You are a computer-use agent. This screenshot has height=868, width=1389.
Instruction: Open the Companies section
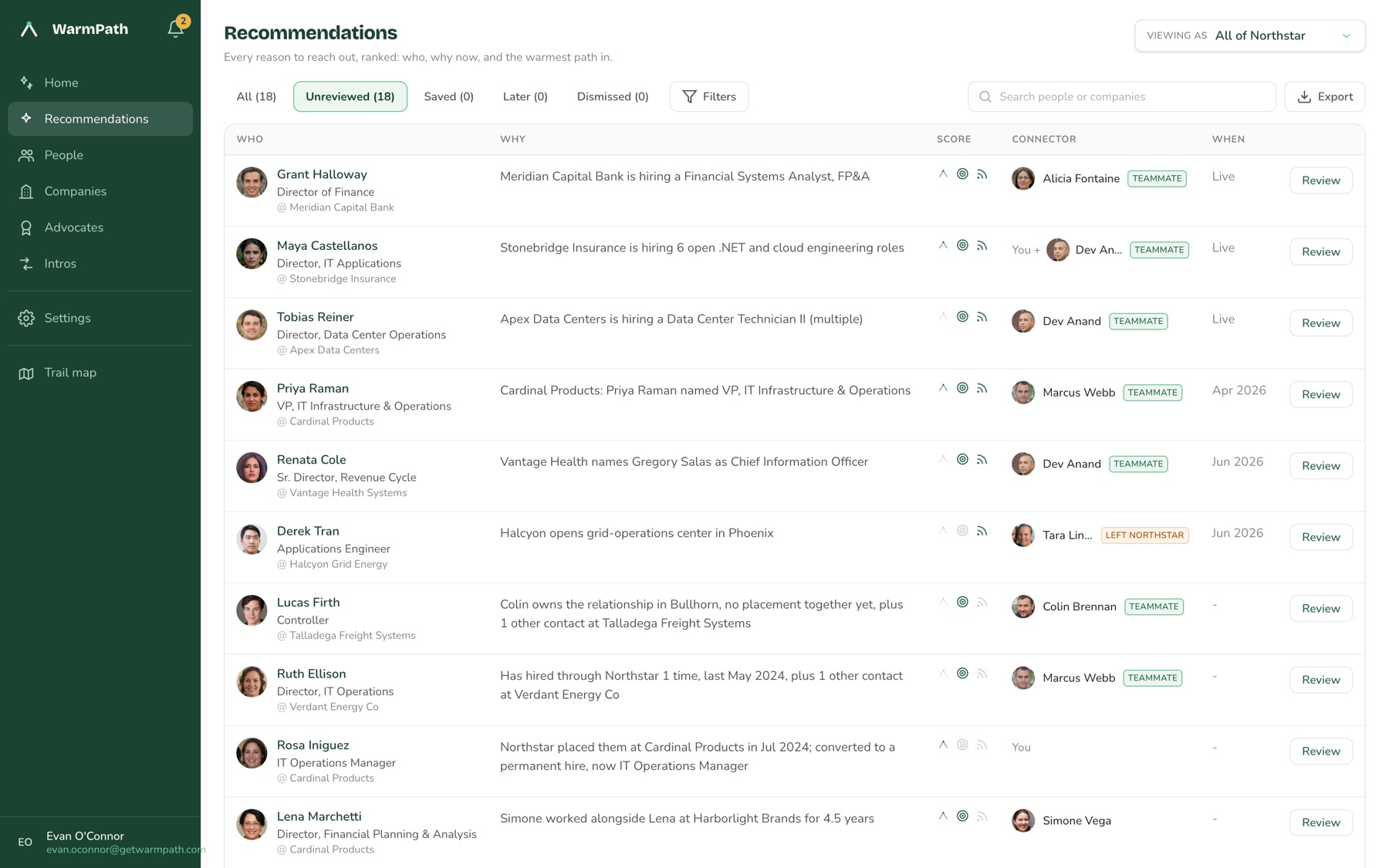pos(100,191)
